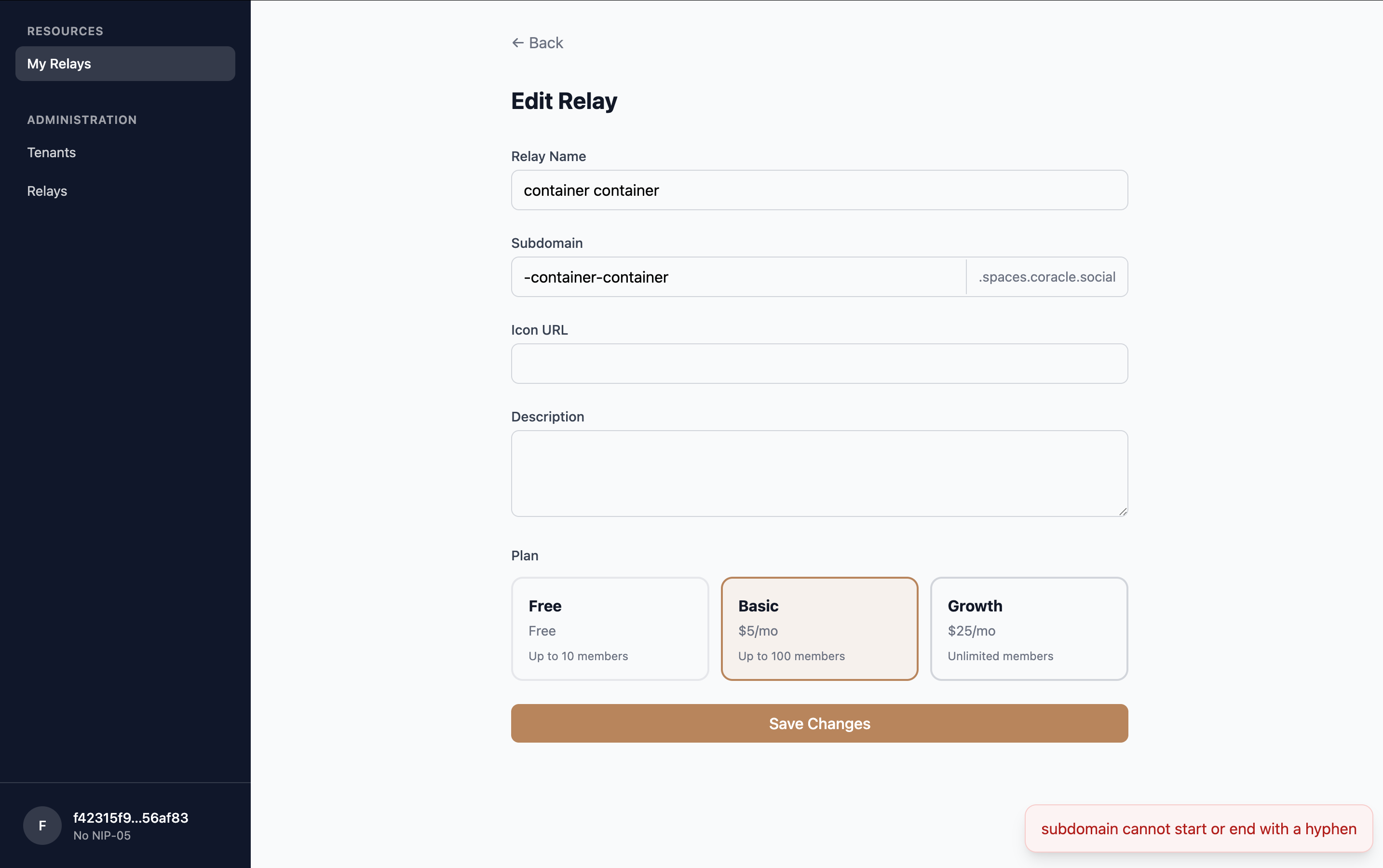Click the No NIP-05 account label
The height and width of the screenshot is (868, 1383).
[102, 836]
